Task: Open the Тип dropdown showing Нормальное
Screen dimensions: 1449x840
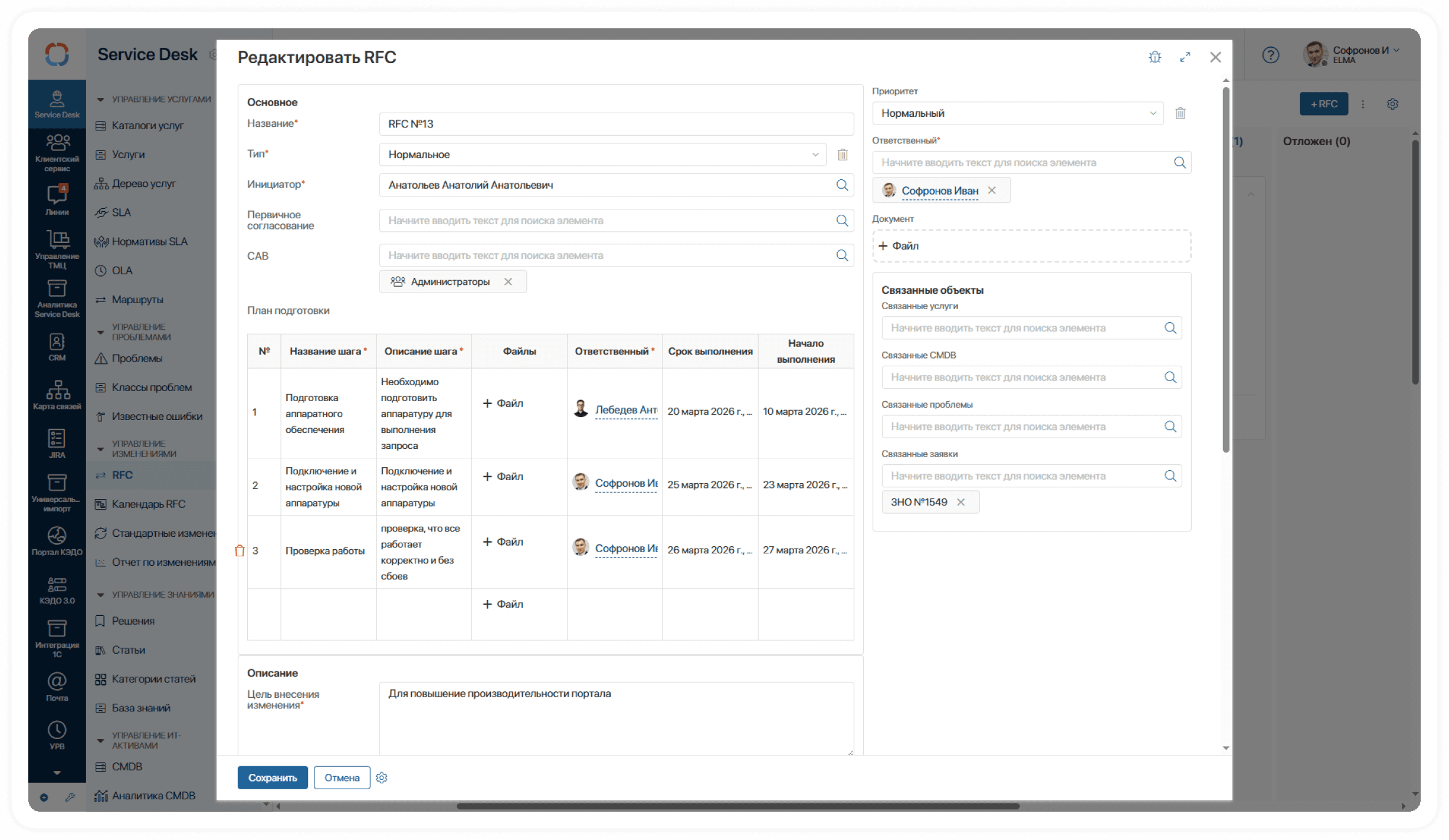Action: click(602, 155)
